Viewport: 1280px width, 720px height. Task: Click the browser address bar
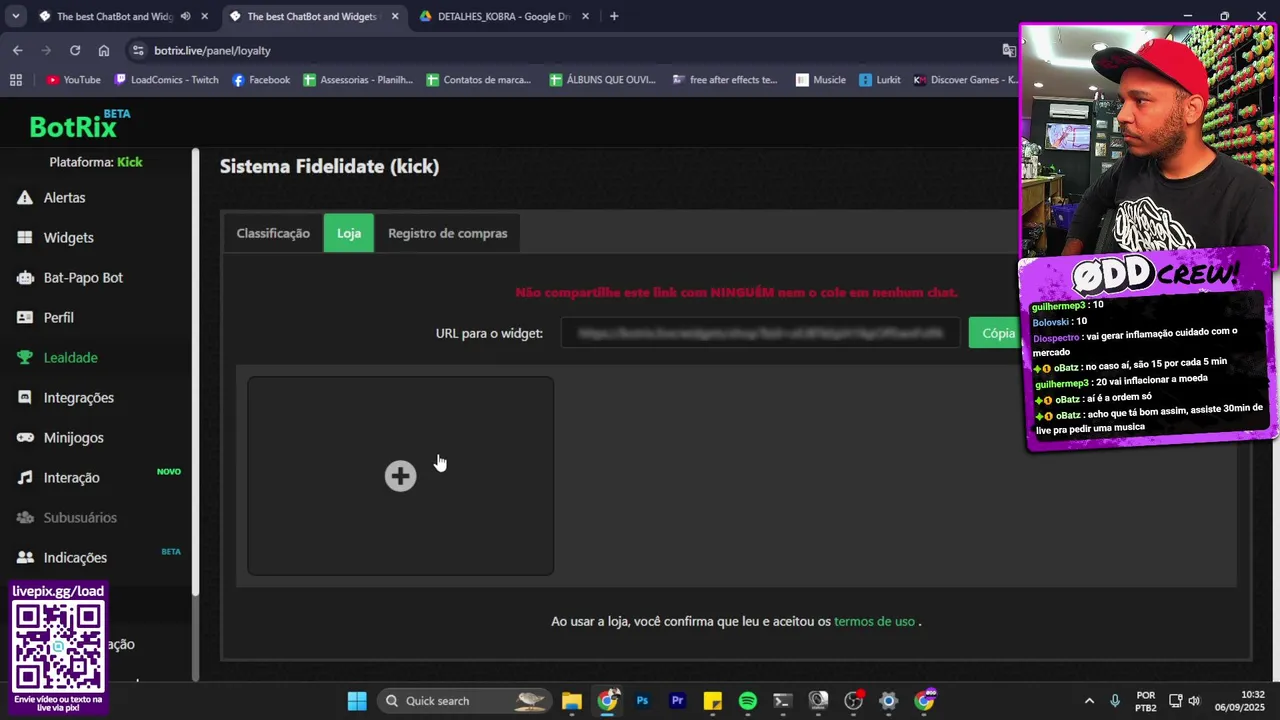tap(570, 50)
